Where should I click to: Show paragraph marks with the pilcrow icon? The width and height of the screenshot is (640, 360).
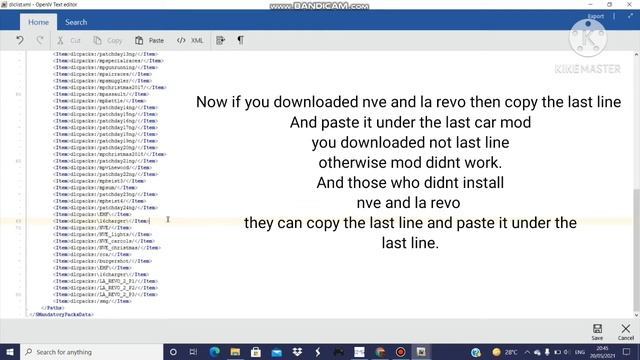click(240, 40)
